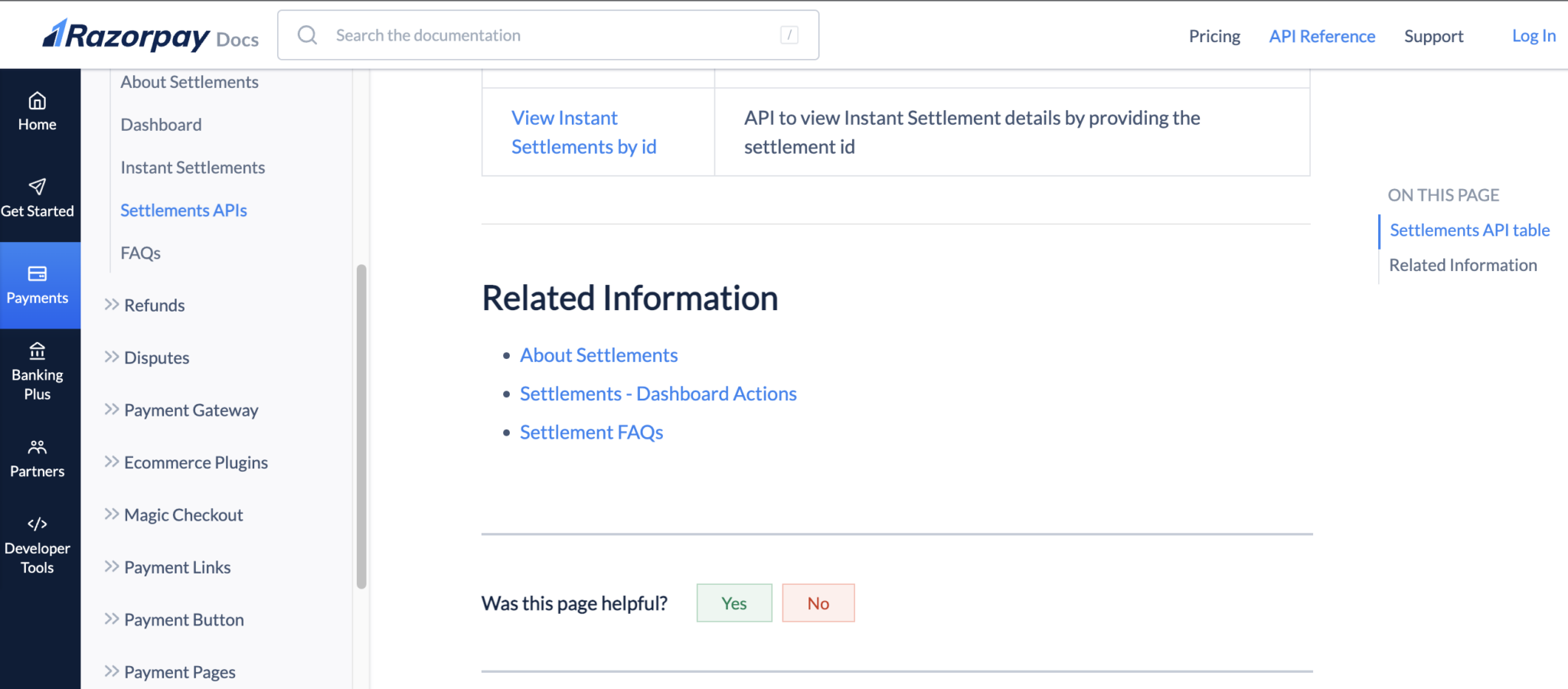Select Settlements APIs in the sidebar
The width and height of the screenshot is (1568, 689).
[x=184, y=210]
